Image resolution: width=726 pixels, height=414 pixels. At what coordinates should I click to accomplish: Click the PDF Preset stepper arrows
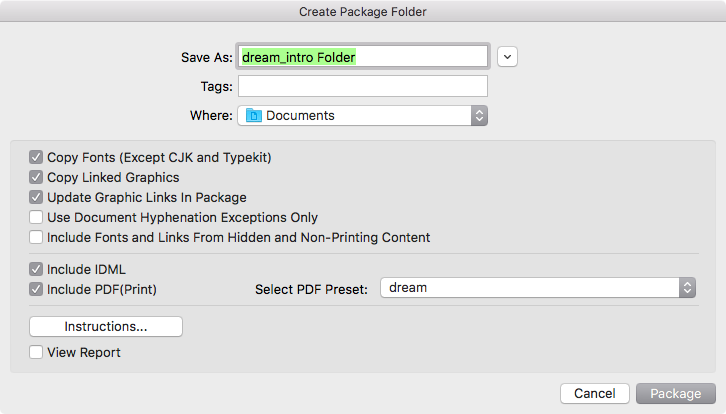point(687,288)
